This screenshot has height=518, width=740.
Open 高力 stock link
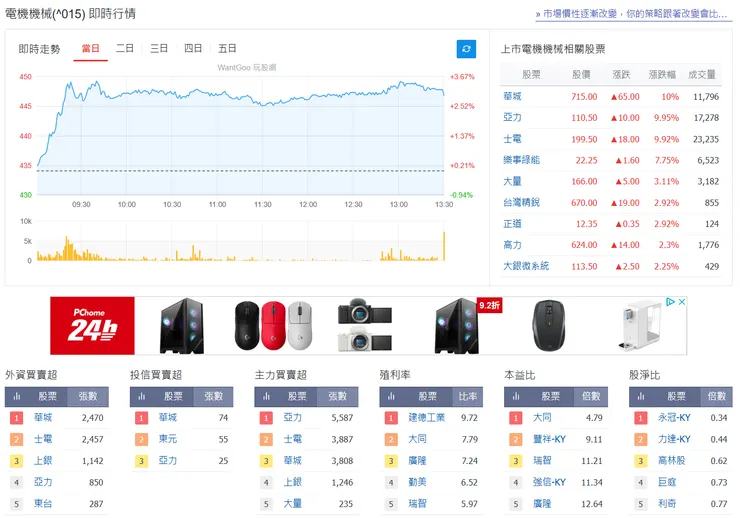point(513,245)
